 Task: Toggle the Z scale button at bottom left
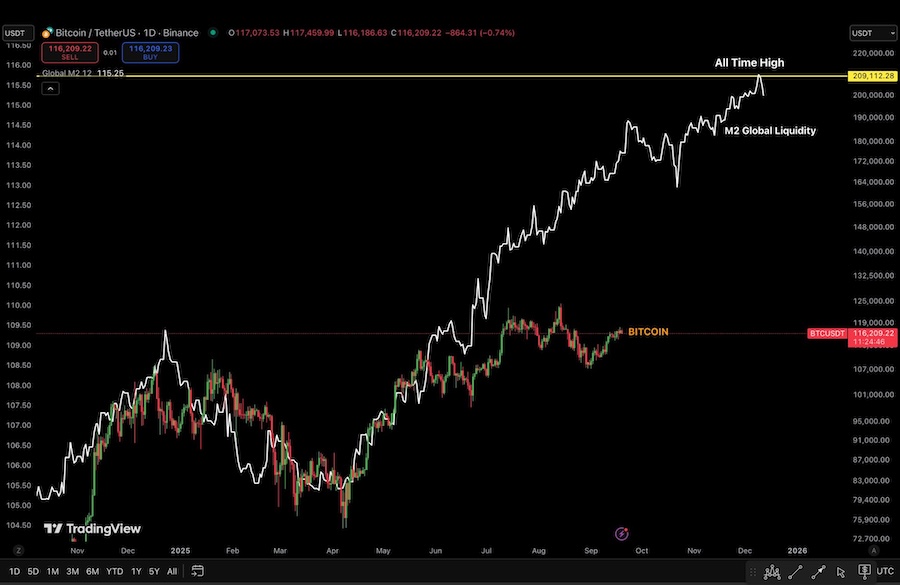click(x=18, y=551)
